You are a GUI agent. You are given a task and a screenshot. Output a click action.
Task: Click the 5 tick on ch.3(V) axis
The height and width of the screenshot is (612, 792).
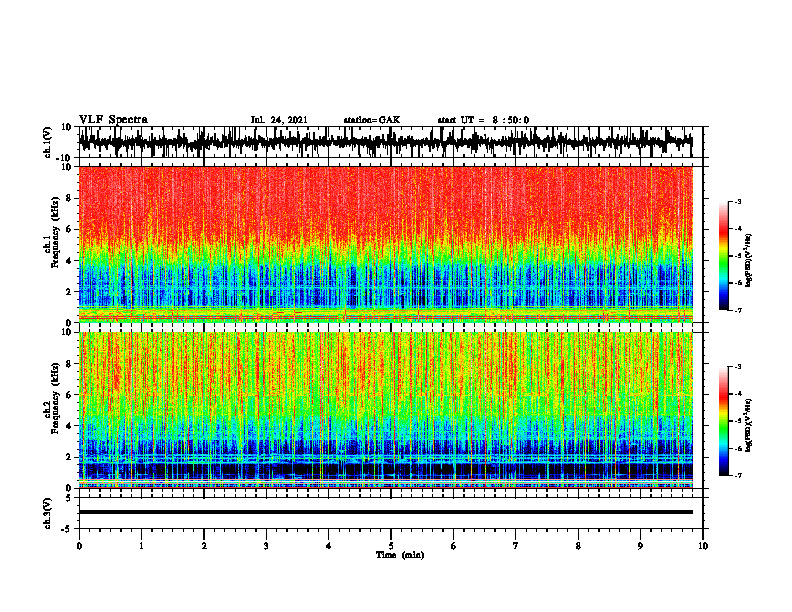click(x=69, y=498)
